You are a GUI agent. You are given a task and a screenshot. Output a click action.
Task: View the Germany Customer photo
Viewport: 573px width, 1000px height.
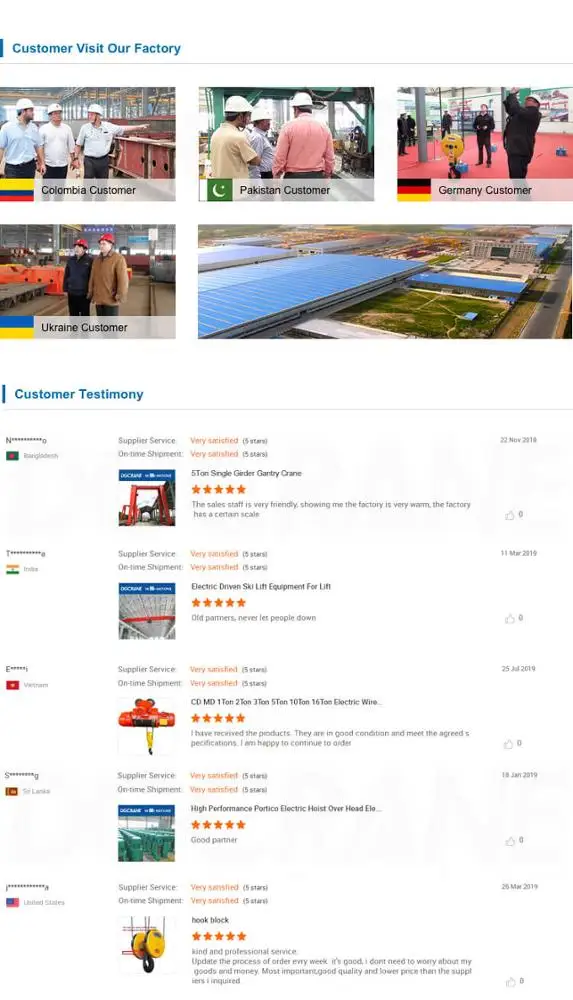point(485,144)
